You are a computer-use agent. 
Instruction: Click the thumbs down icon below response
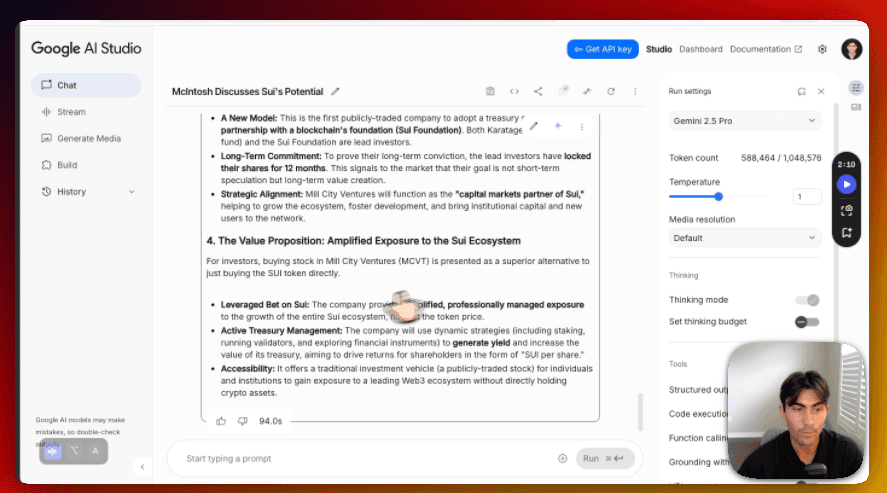[x=242, y=421]
